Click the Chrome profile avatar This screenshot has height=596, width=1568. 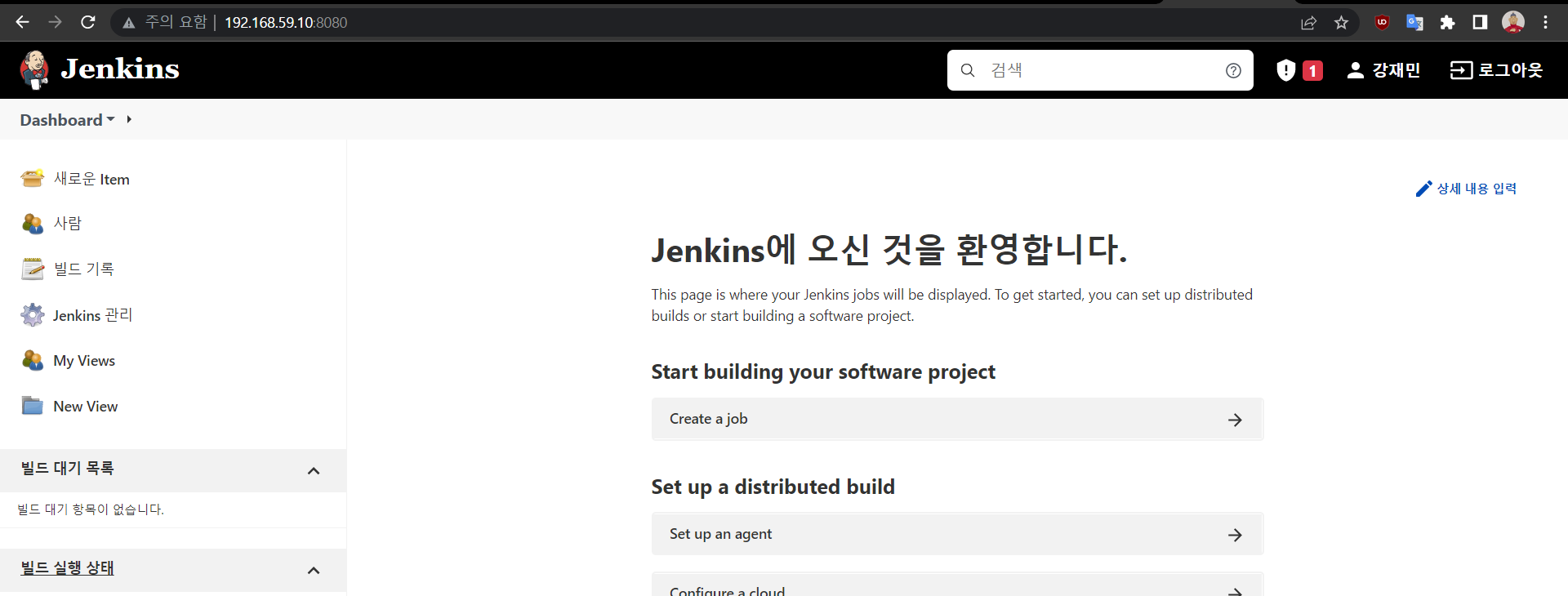click(1513, 22)
